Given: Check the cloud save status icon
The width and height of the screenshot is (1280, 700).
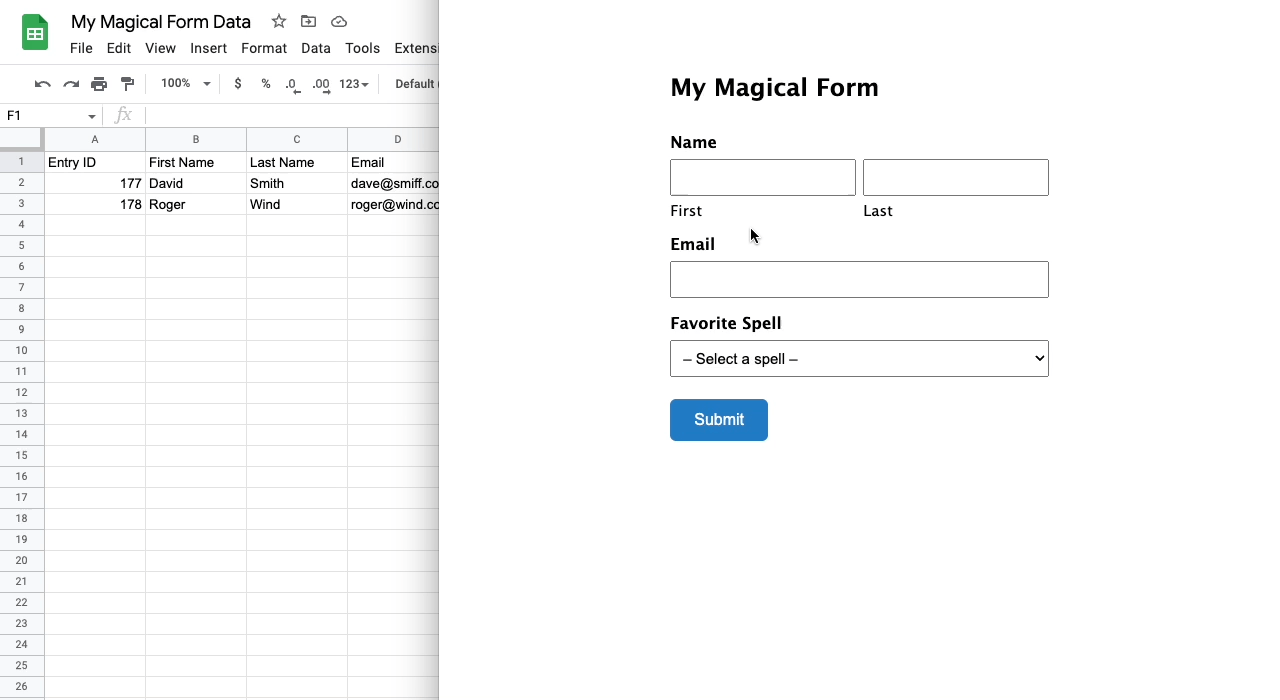Looking at the screenshot, I should point(339,21).
